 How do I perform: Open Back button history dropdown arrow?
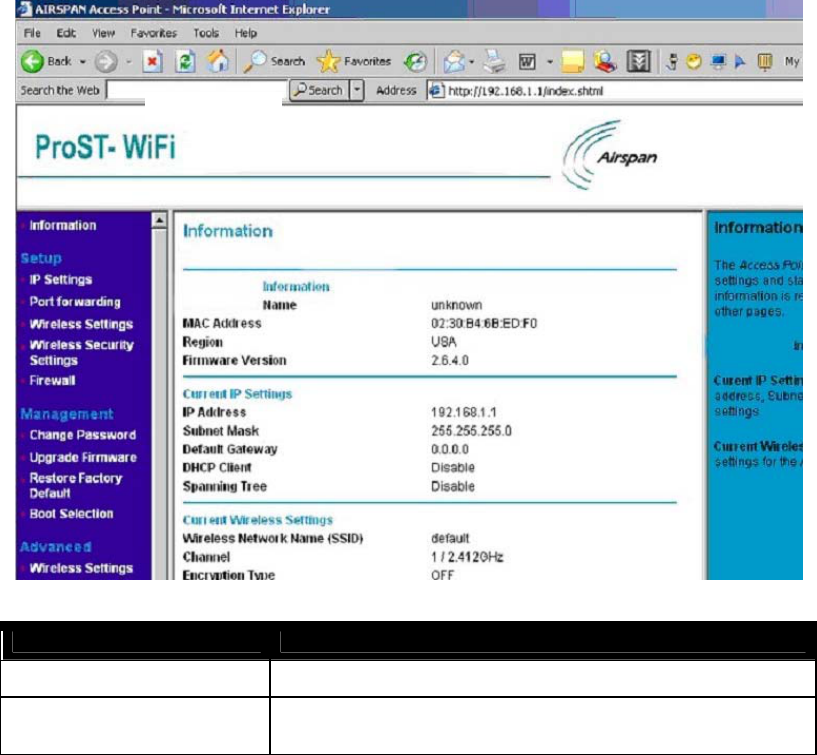83,62
